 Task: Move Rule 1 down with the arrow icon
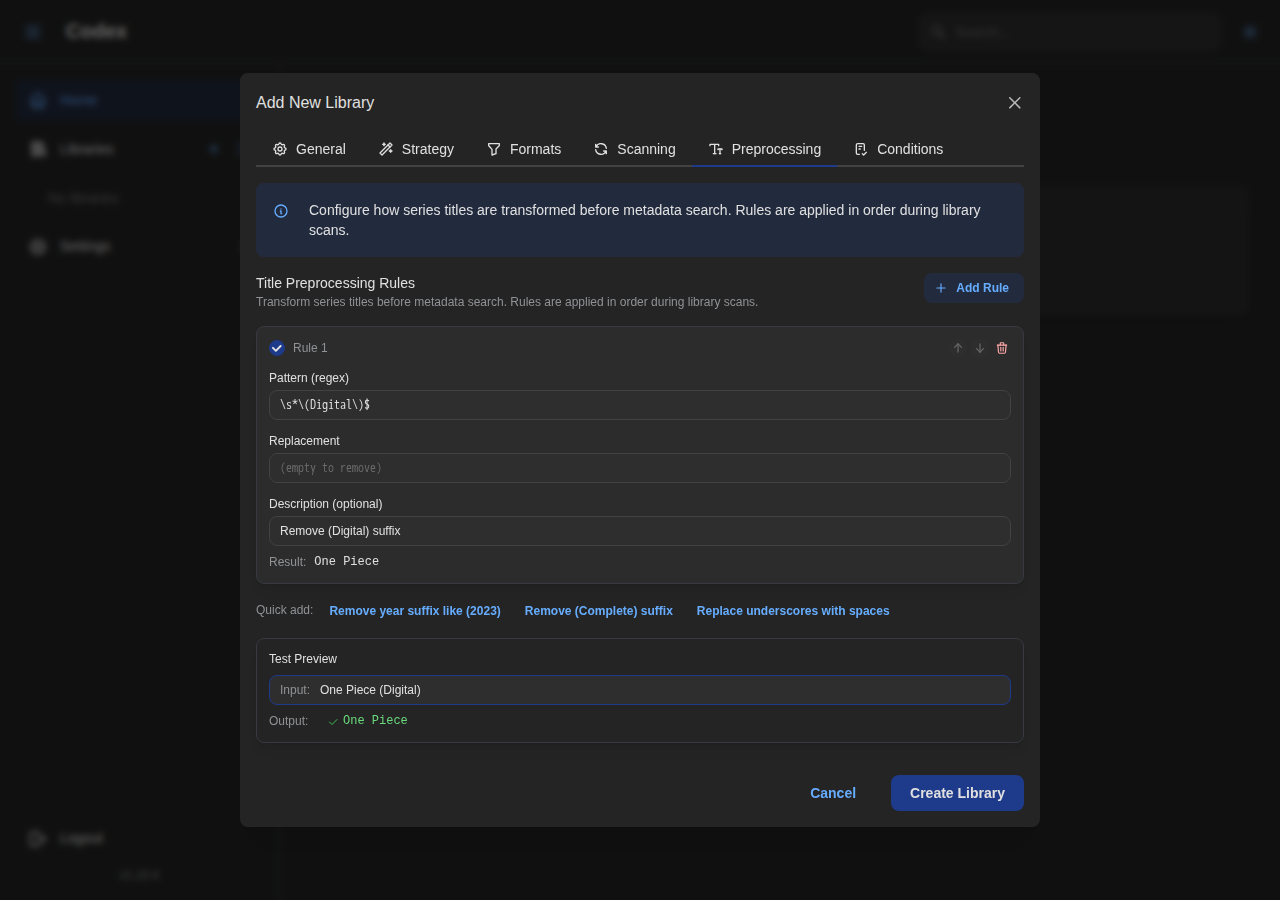coord(979,348)
